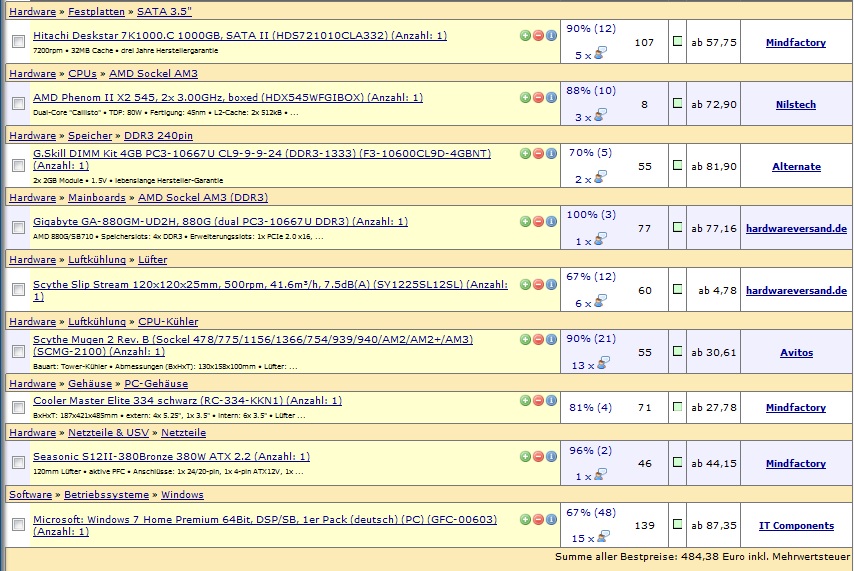Open the AMD Sockel AM3 category link

[154, 74]
